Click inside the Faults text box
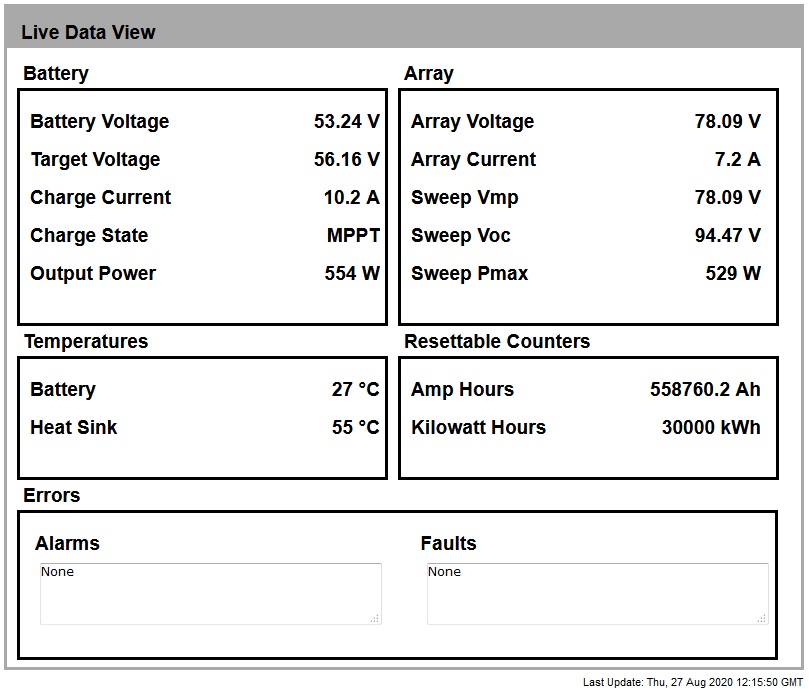The width and height of the screenshot is (809, 693). pyautogui.click(x=597, y=594)
